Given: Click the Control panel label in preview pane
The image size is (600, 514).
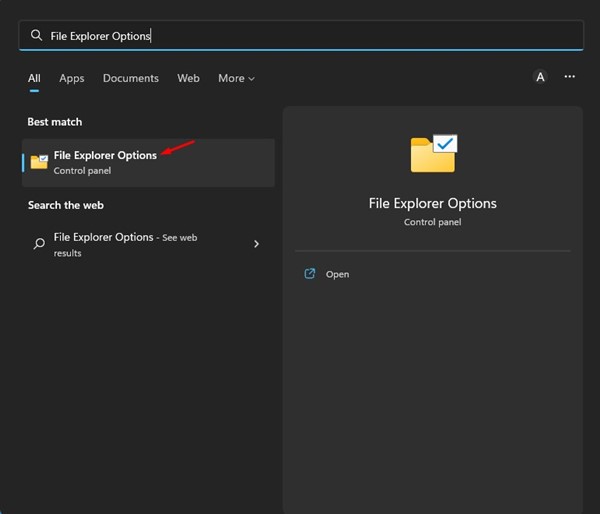Looking at the screenshot, I should [432, 222].
